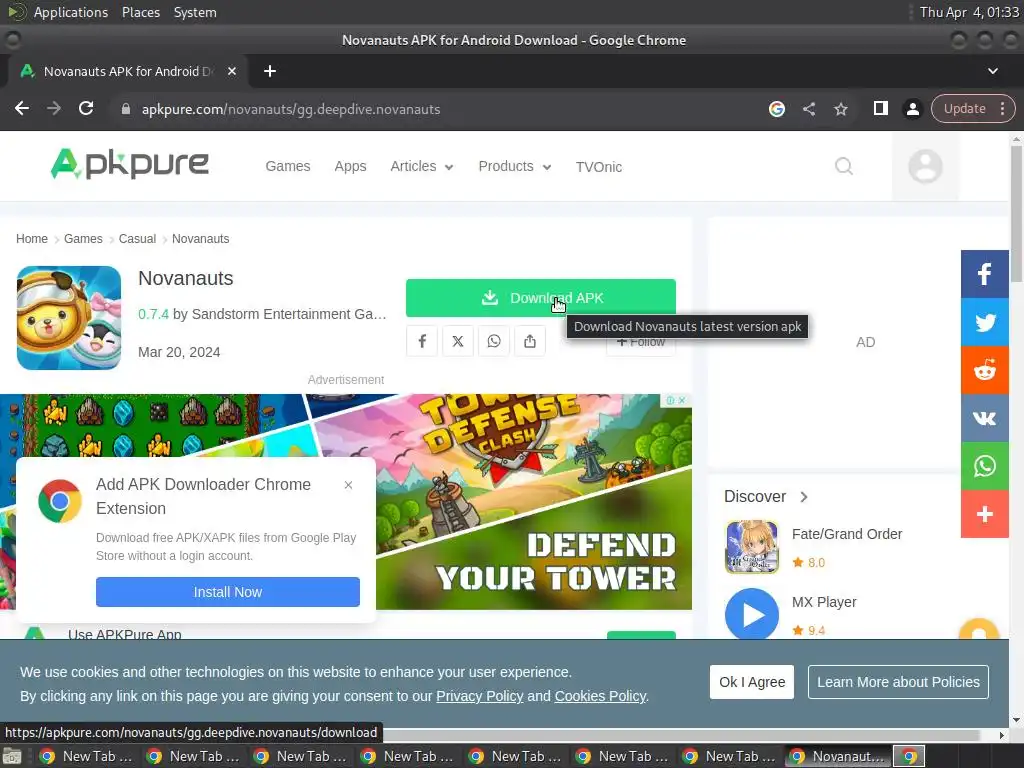Click the VK side share button
The width and height of the screenshot is (1024, 768).
coord(984,418)
